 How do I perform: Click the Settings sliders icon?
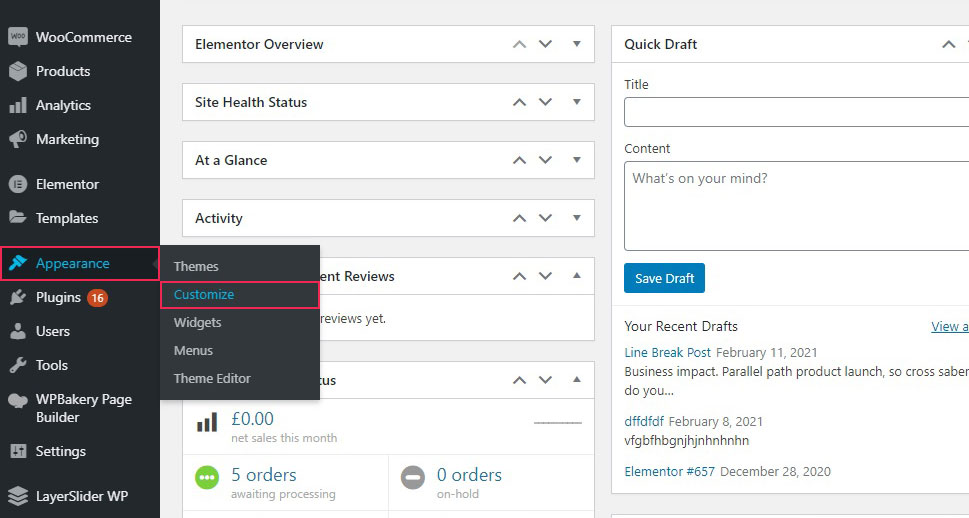tap(18, 451)
